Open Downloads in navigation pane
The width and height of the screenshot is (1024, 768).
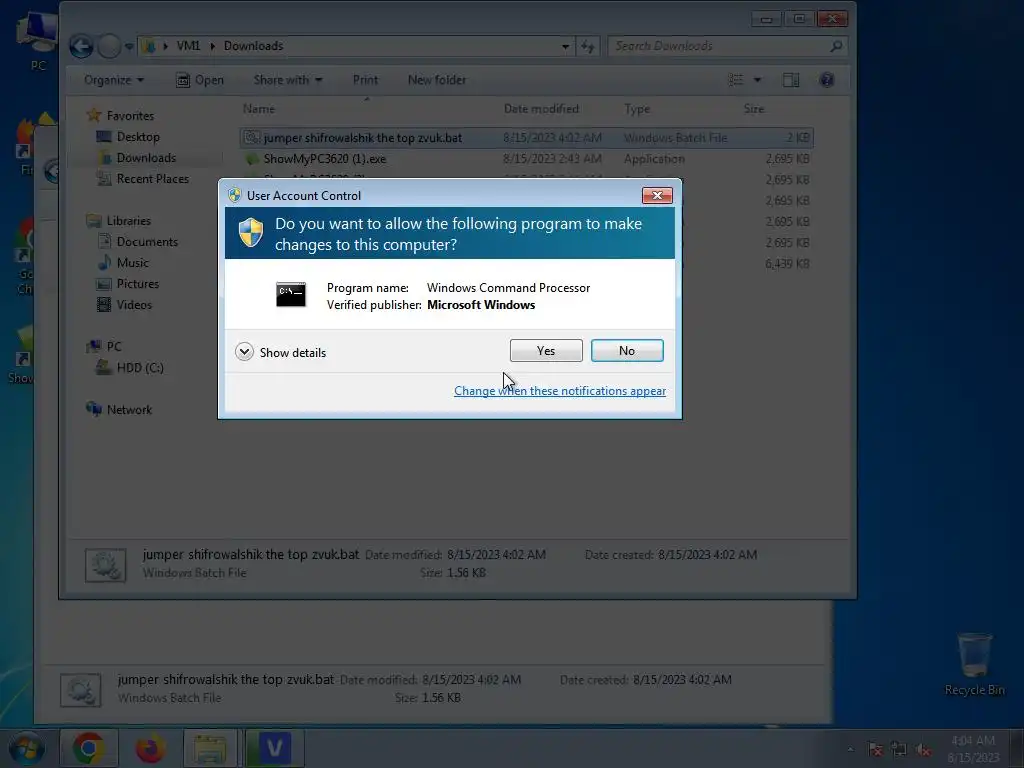146,157
